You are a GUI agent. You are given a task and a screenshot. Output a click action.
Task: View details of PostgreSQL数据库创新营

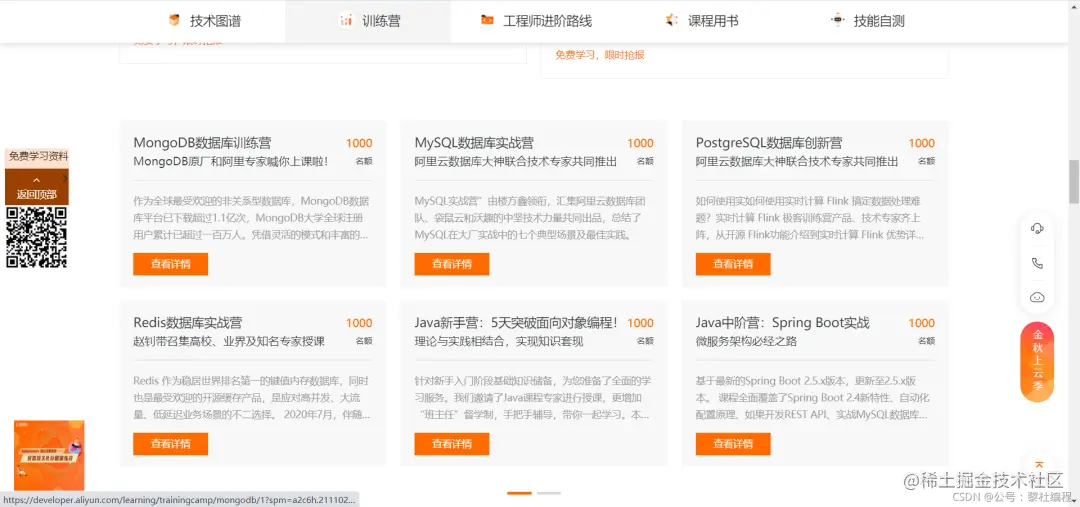pyautogui.click(x=733, y=264)
